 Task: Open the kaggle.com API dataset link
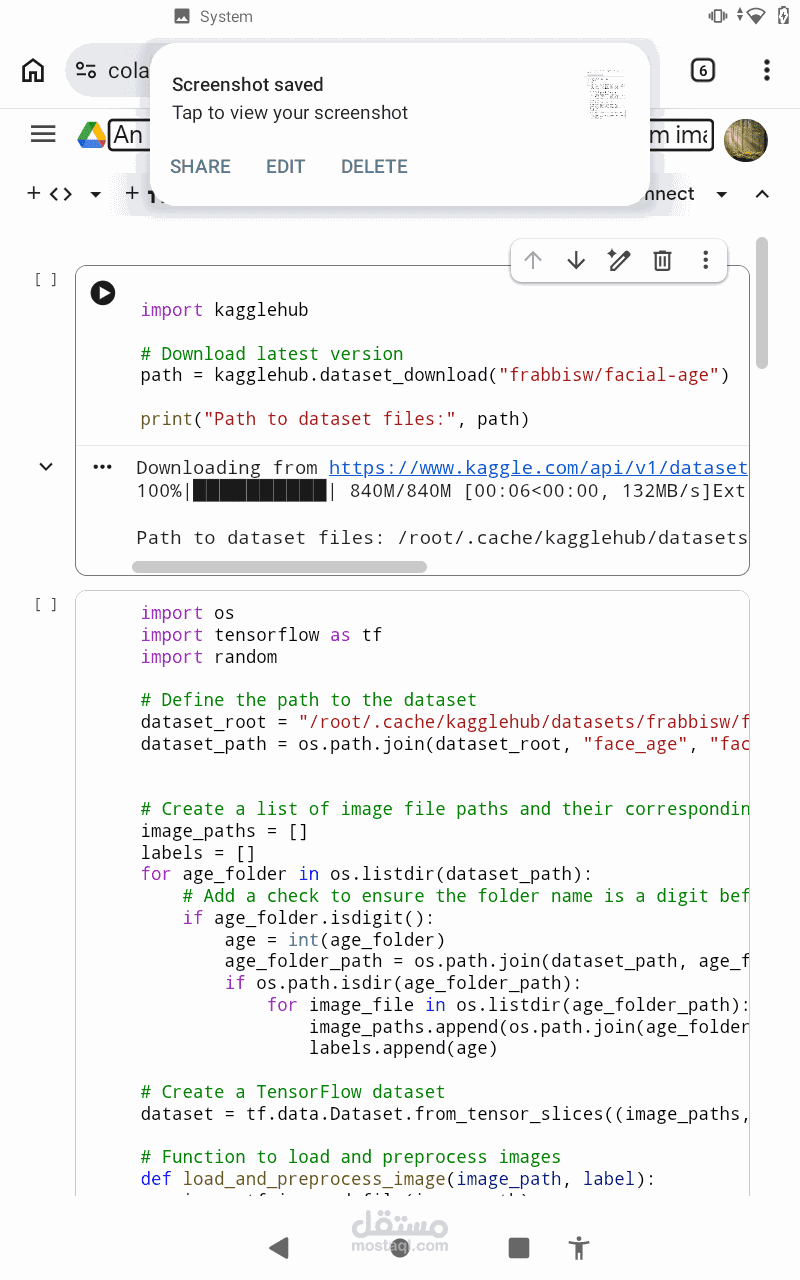[538, 467]
